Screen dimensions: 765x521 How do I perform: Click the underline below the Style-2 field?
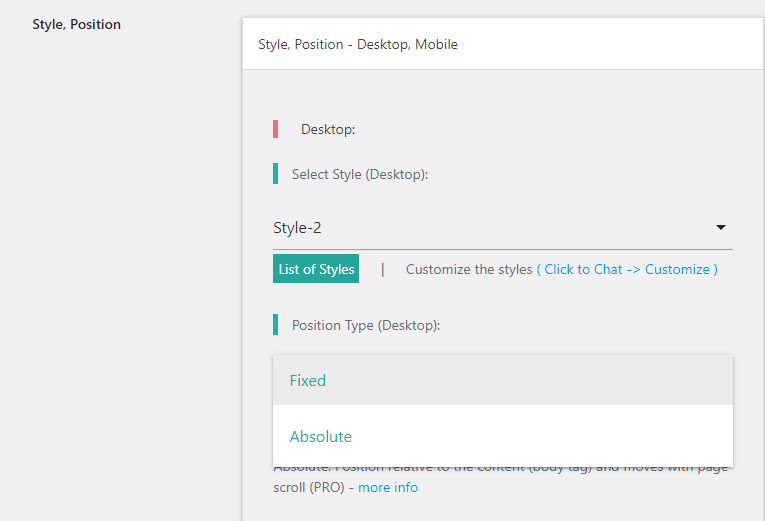(x=502, y=249)
